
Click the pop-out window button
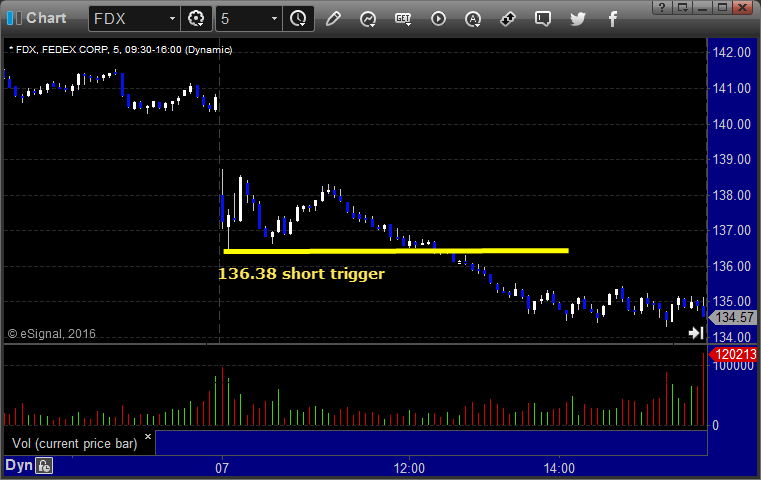coord(682,7)
